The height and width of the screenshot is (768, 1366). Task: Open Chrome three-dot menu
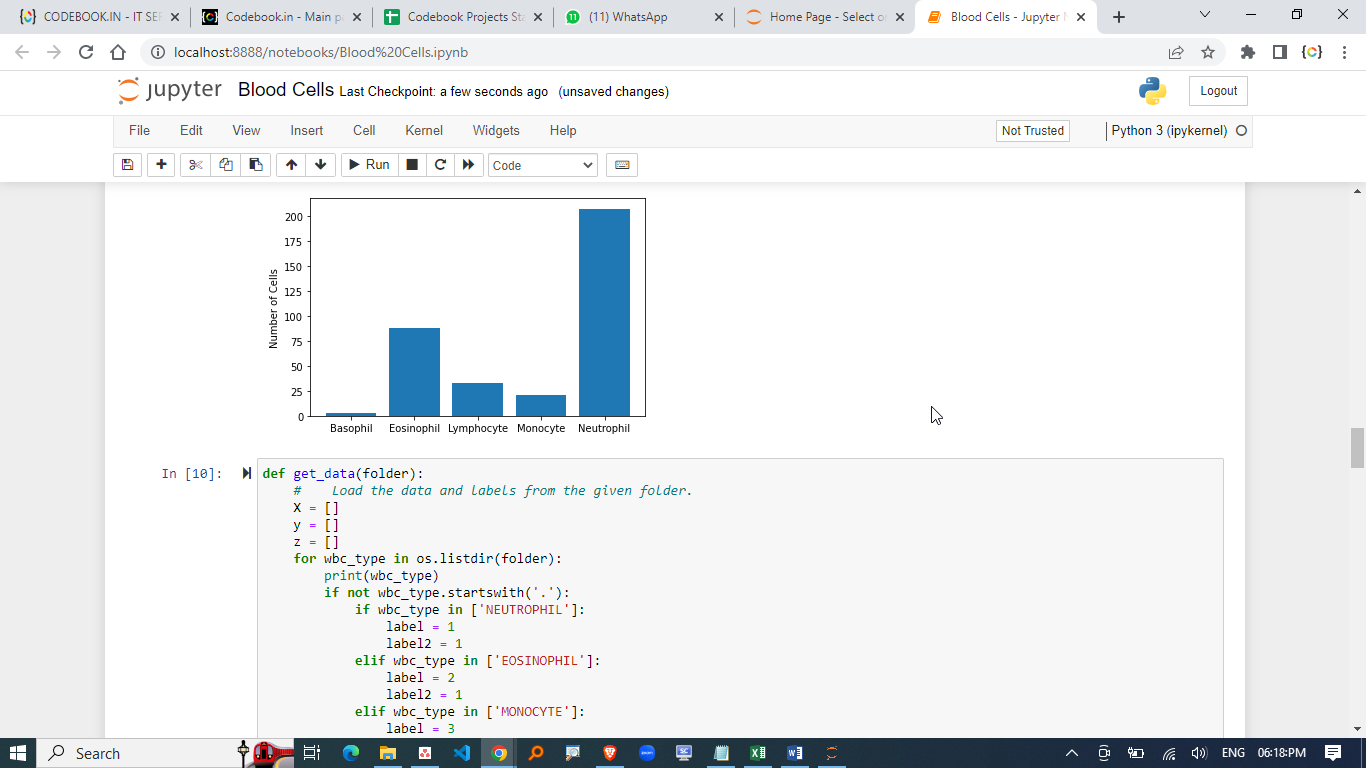click(1345, 52)
